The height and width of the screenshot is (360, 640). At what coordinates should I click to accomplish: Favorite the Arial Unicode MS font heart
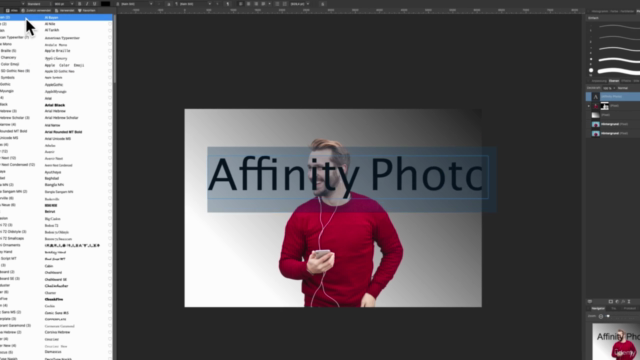(x=109, y=138)
